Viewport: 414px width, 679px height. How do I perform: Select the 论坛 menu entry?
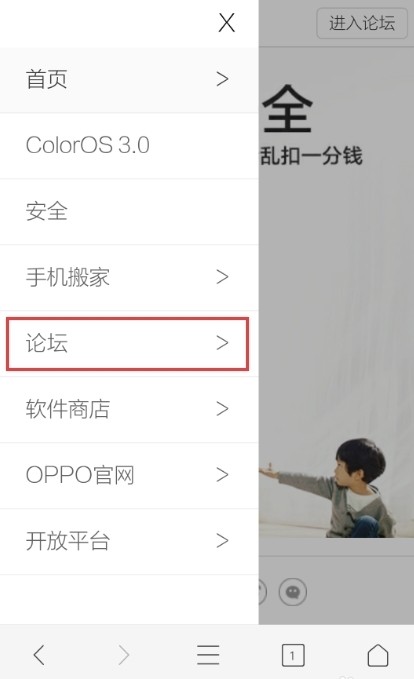tap(128, 344)
